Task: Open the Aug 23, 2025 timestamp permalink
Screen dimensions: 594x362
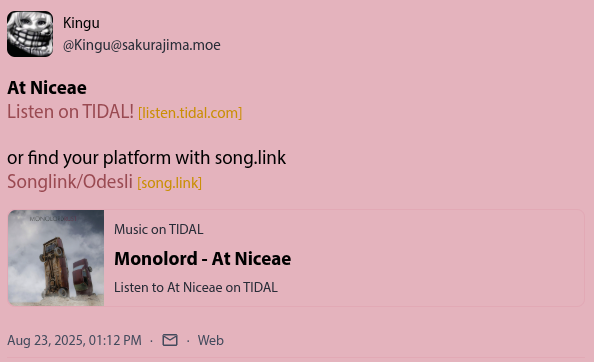Action: (x=74, y=340)
